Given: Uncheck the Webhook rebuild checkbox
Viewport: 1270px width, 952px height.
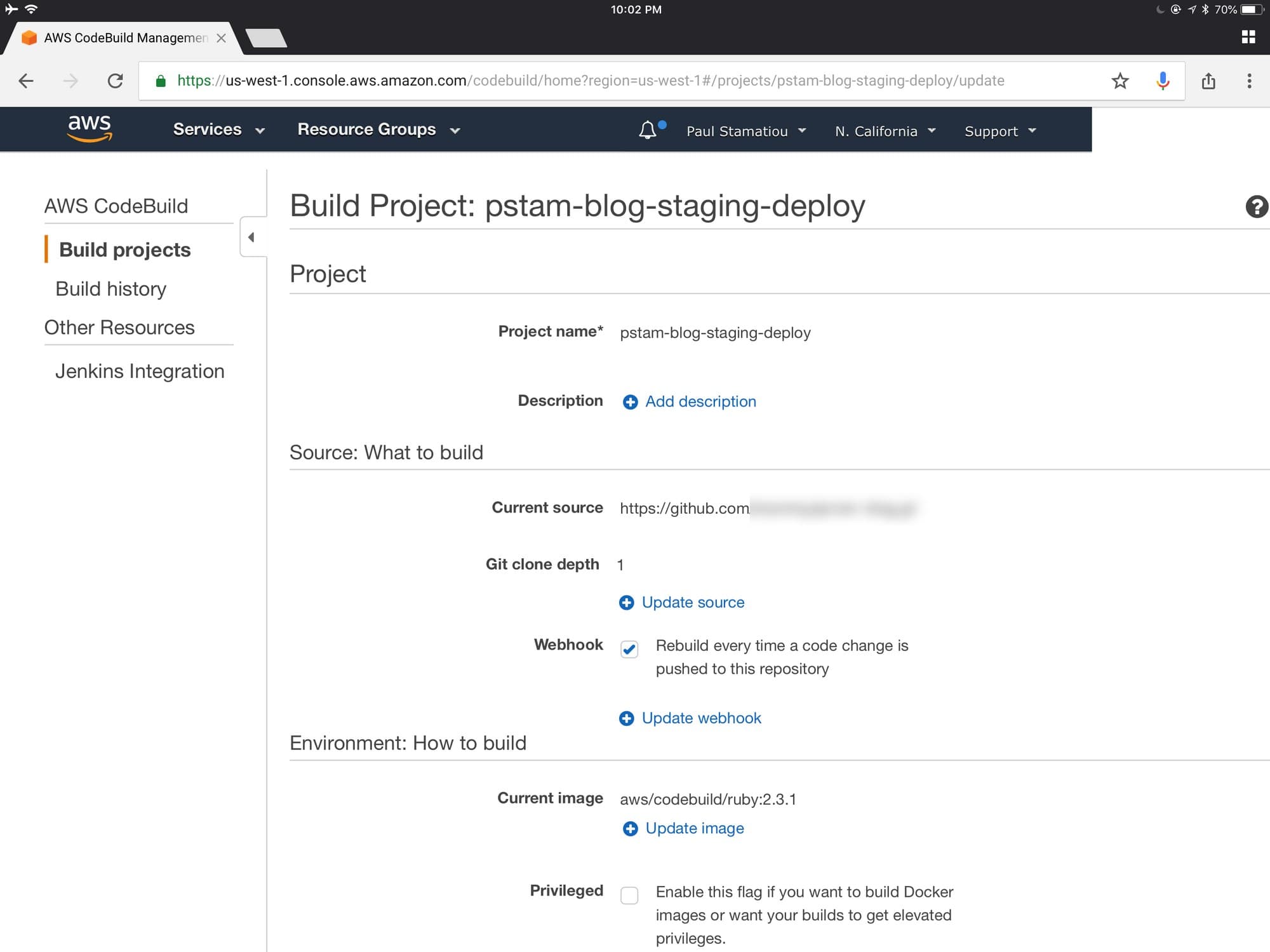Looking at the screenshot, I should [629, 649].
